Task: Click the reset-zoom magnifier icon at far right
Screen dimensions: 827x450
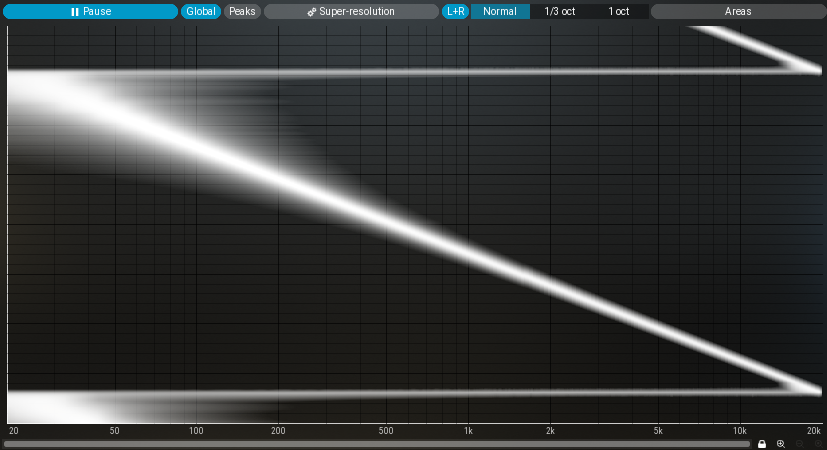Action: [x=818, y=444]
